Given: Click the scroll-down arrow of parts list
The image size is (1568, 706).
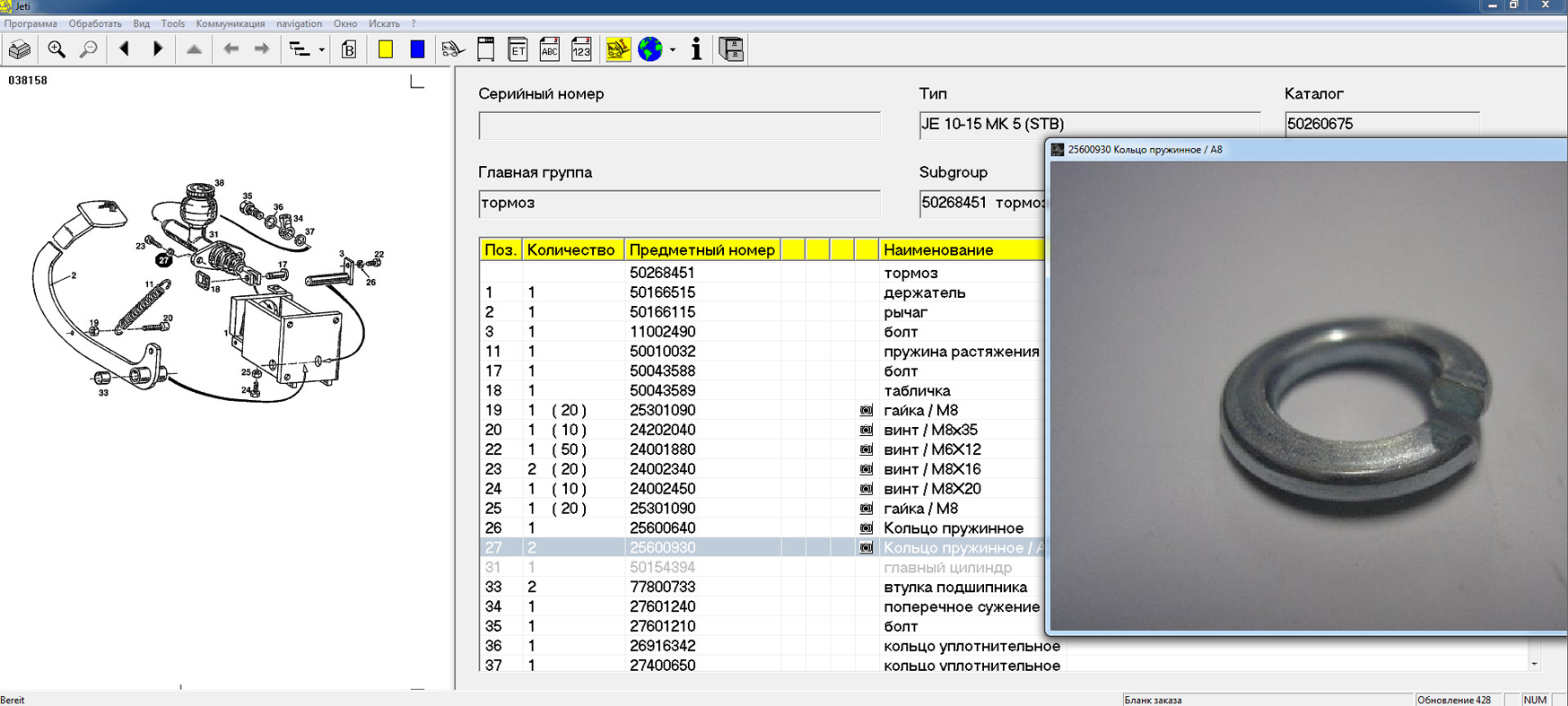Looking at the screenshot, I should (1534, 664).
